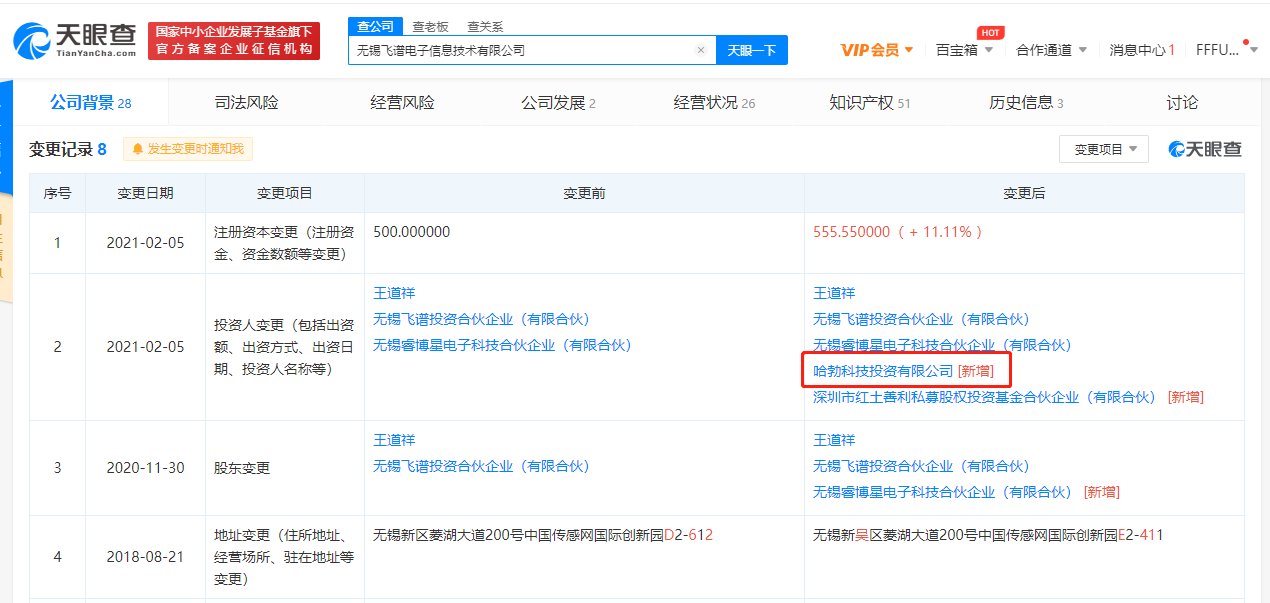Image resolution: width=1270 pixels, height=603 pixels.
Task: Enable 发生变更时通知我 alert
Action: tap(188, 149)
